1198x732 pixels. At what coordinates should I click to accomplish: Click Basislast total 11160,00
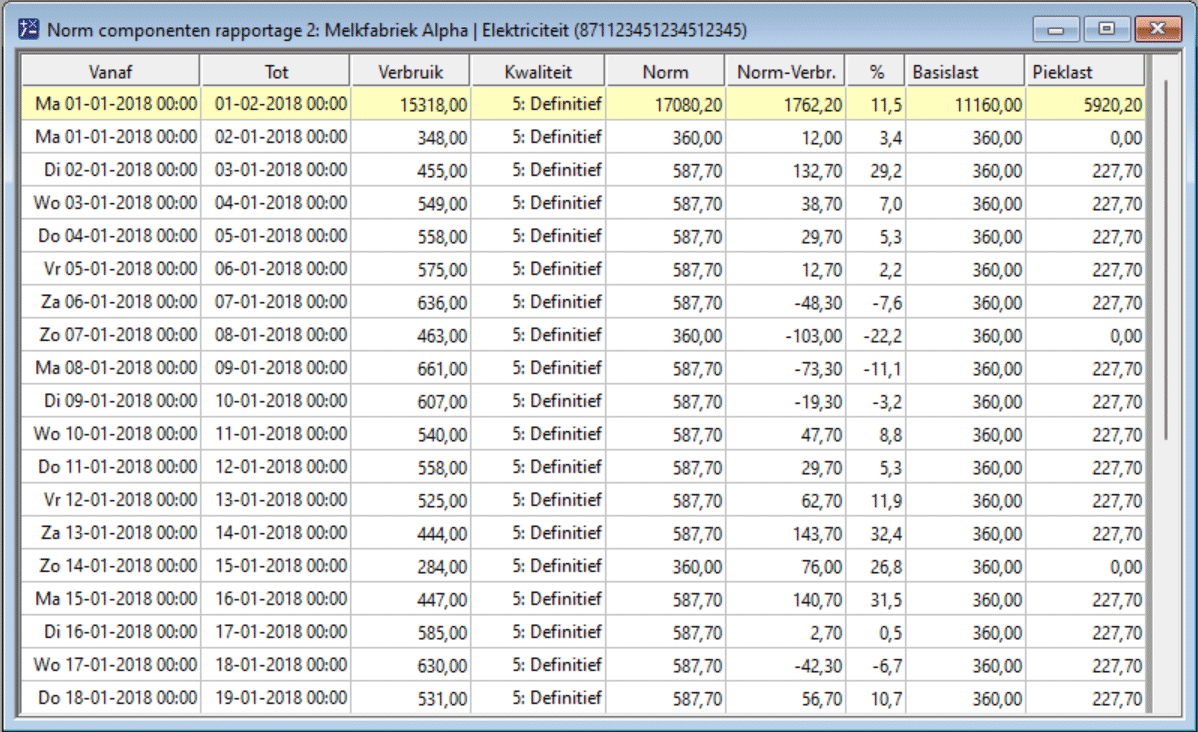(965, 104)
